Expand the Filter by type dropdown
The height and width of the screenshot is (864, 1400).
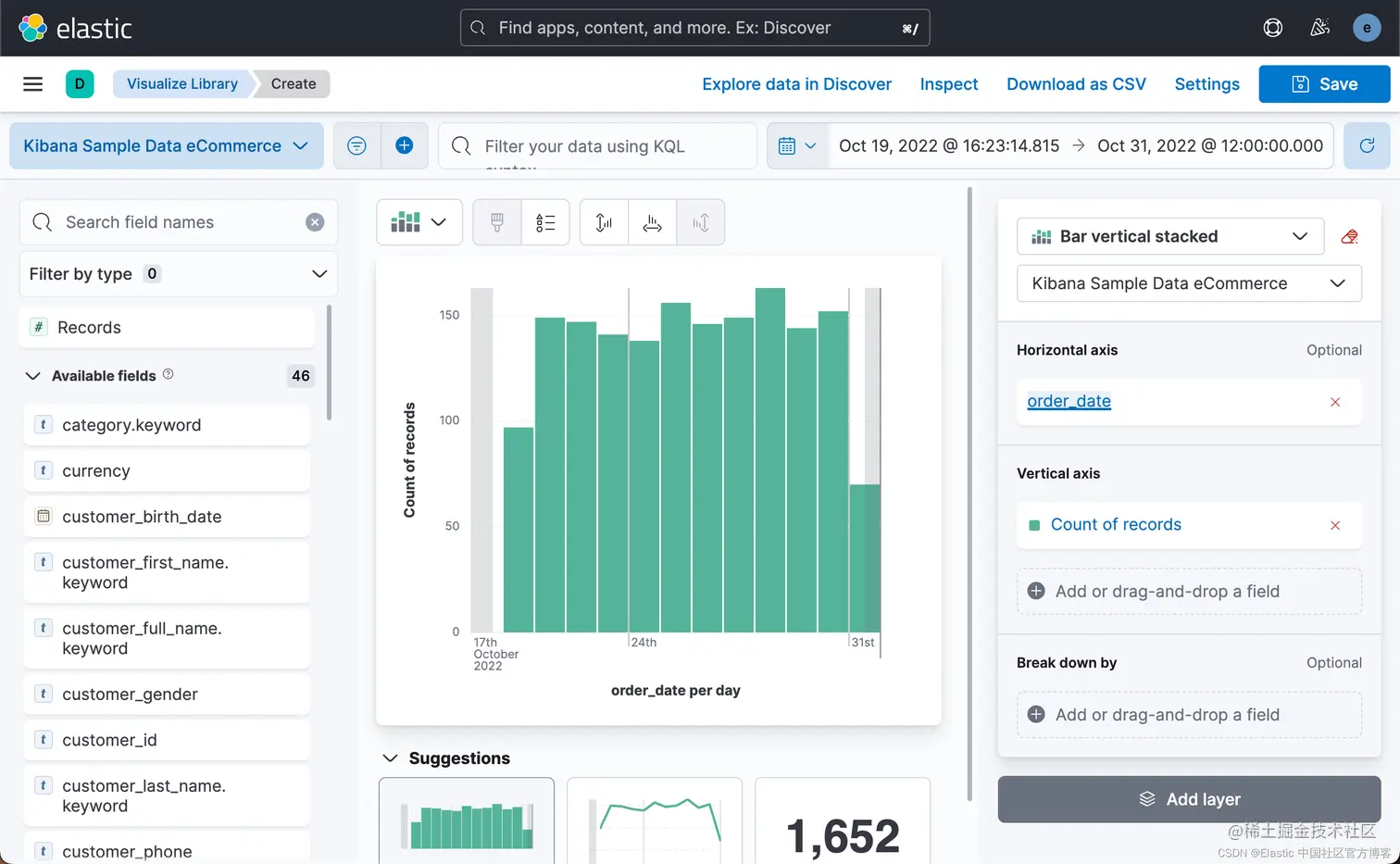coord(179,274)
